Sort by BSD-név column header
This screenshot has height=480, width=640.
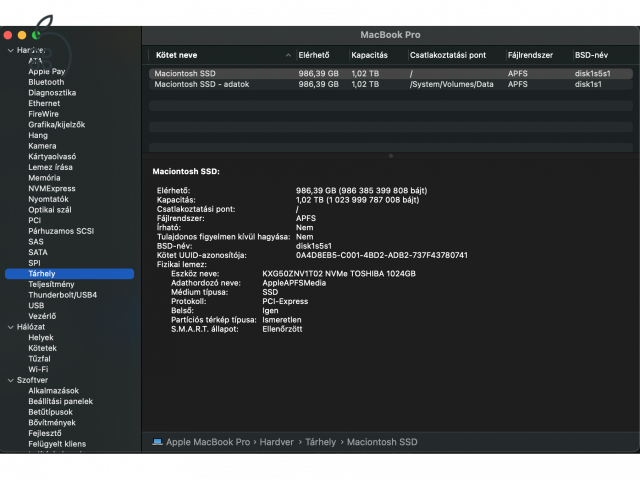click(x=591, y=55)
